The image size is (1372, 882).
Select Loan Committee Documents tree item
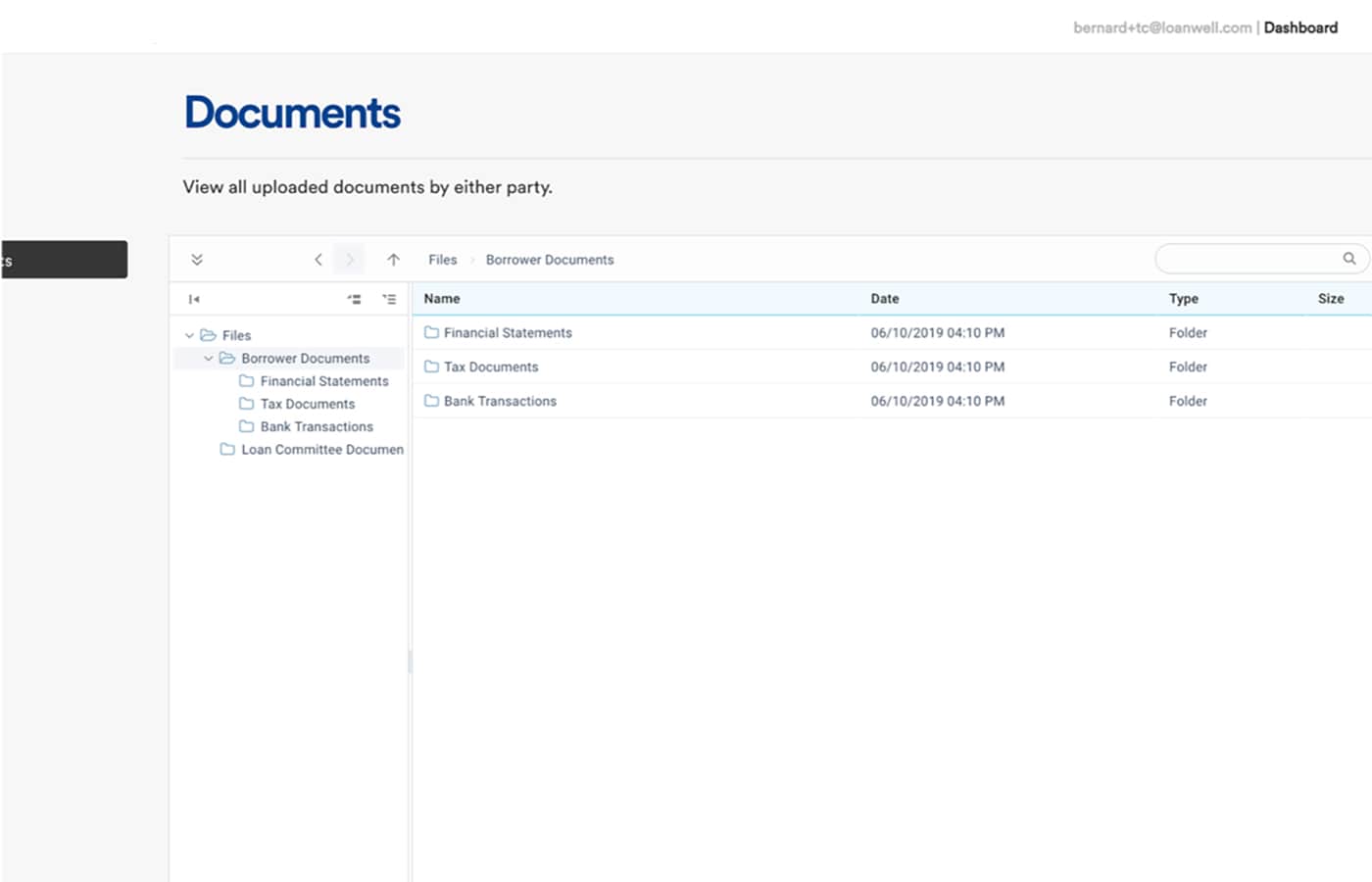[322, 449]
